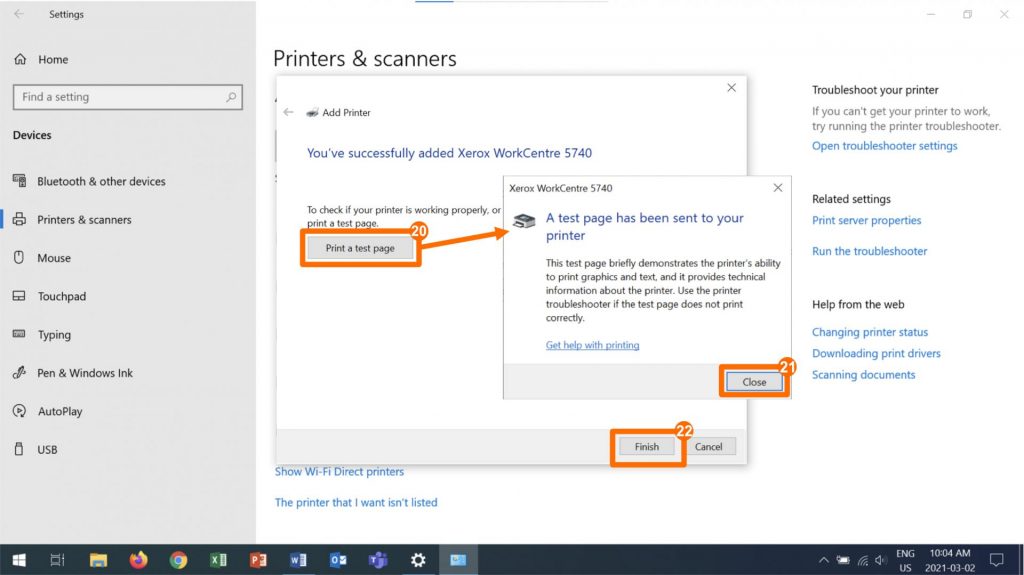Open the Get help with printing link
The height and width of the screenshot is (575, 1024).
click(592, 345)
